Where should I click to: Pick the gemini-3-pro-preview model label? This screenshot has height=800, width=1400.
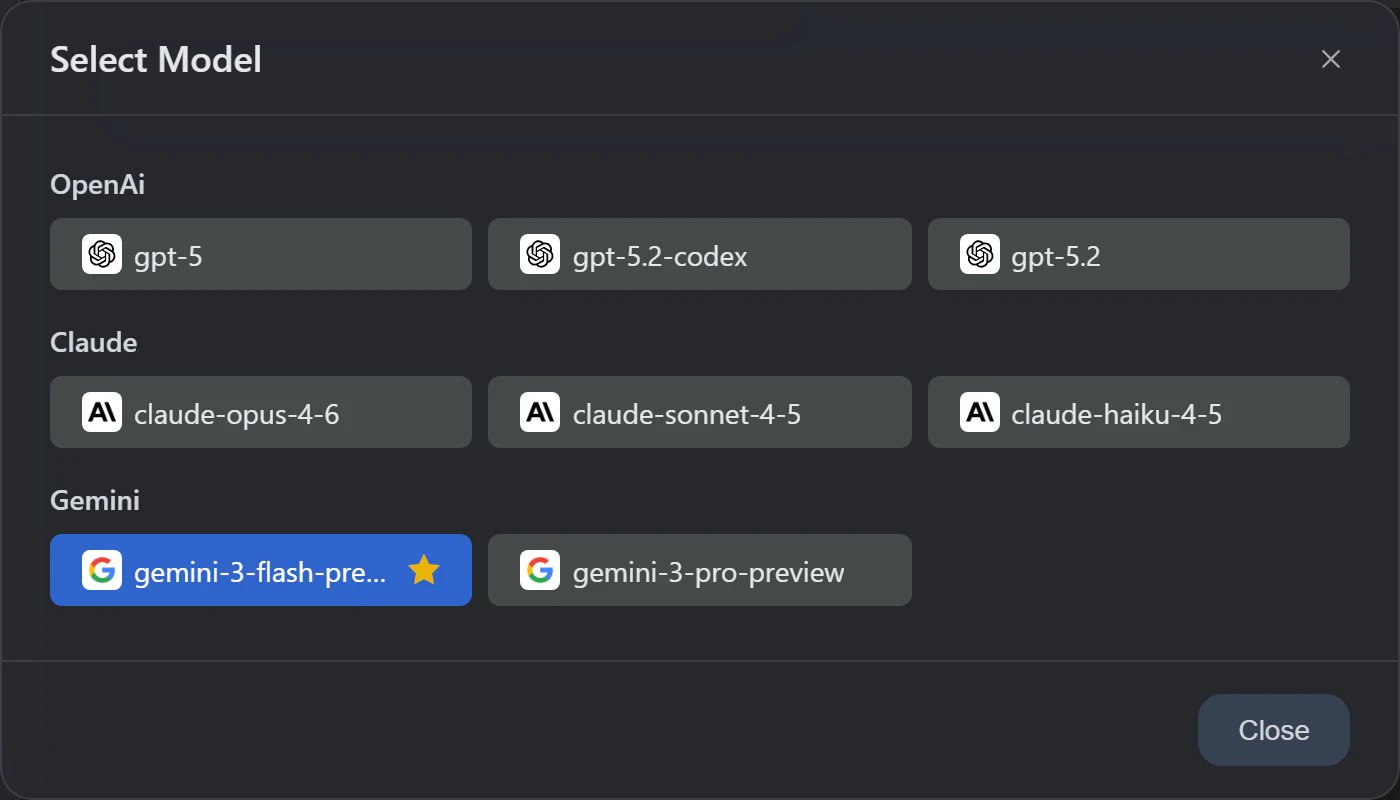click(x=709, y=573)
